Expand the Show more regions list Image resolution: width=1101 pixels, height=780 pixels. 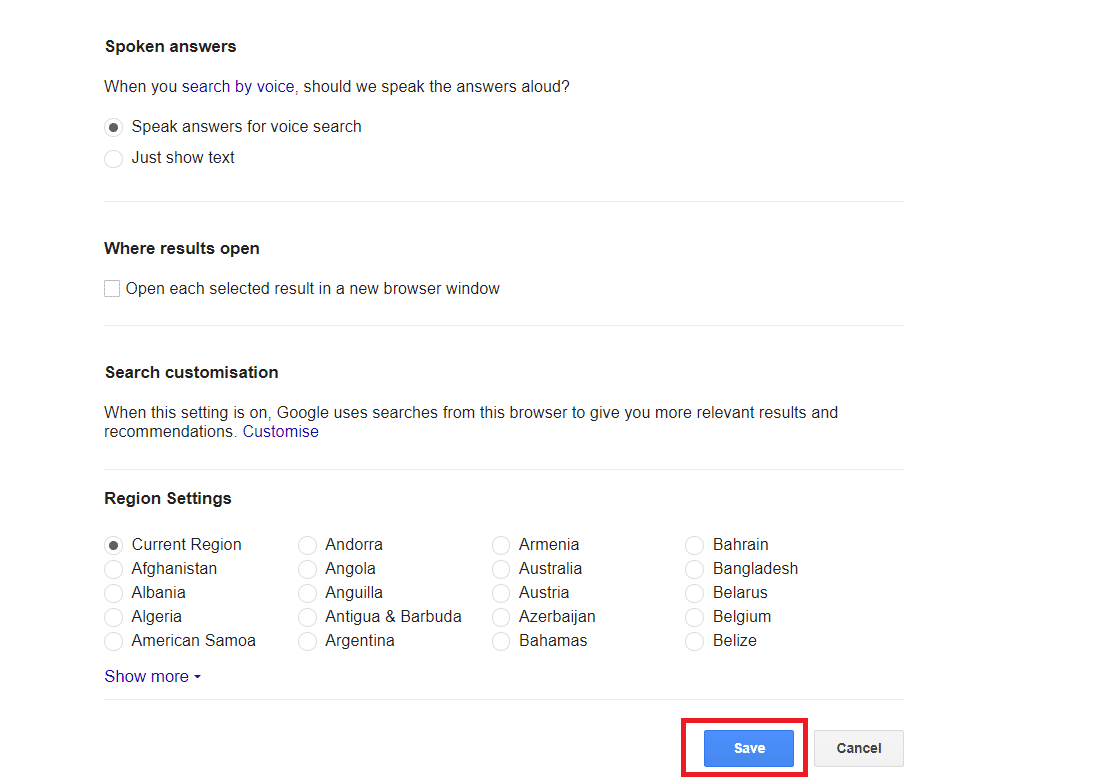pyautogui.click(x=152, y=676)
